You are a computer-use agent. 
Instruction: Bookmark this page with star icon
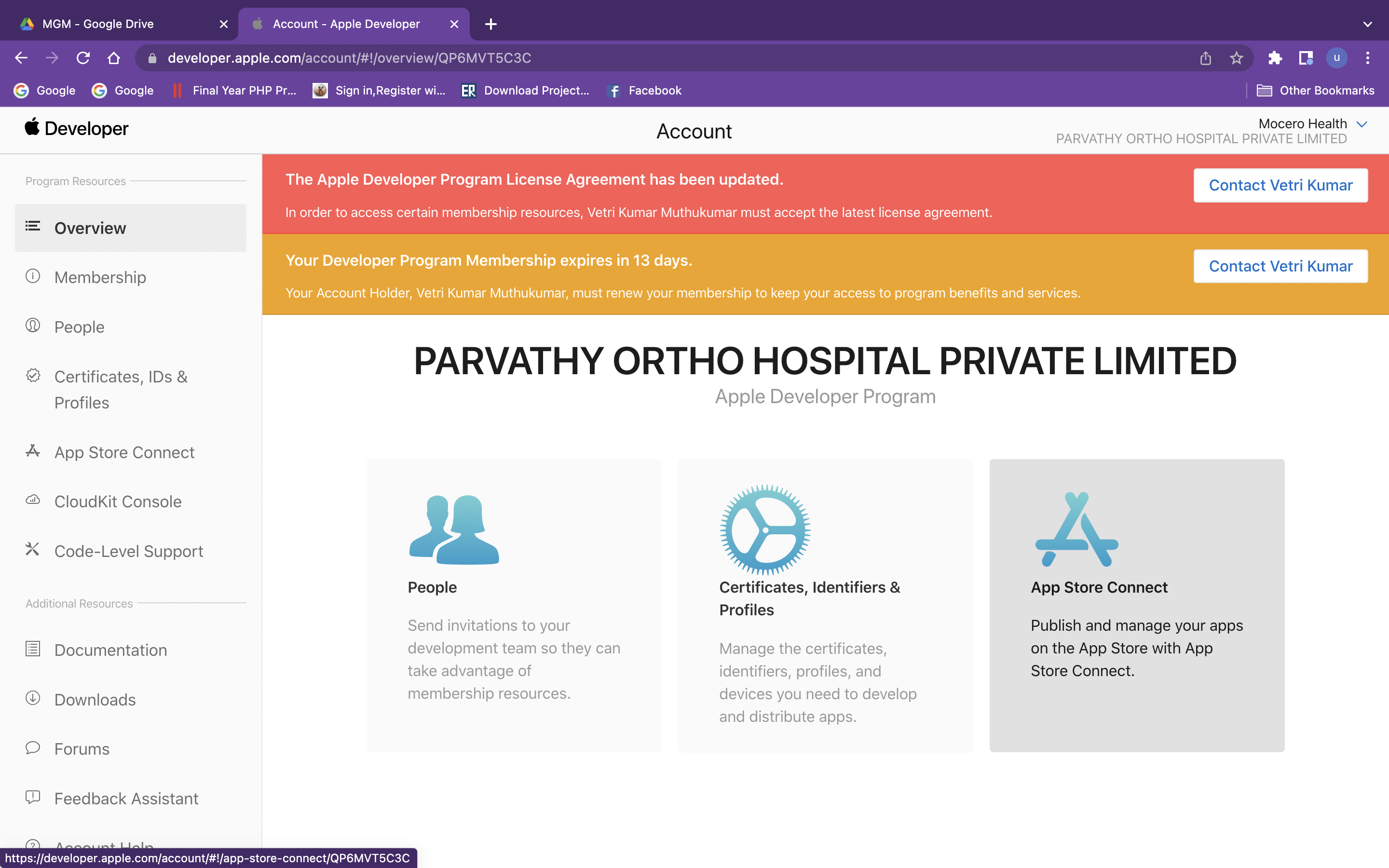(1236, 58)
